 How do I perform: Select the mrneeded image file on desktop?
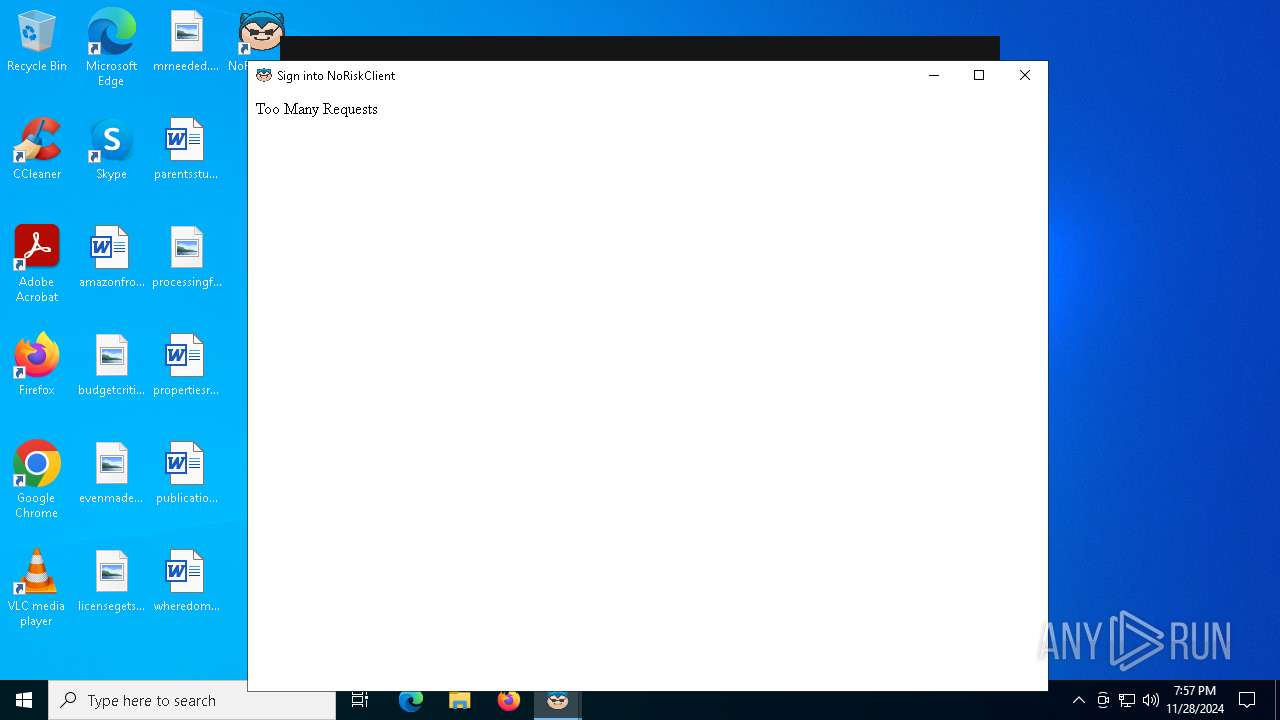click(186, 42)
